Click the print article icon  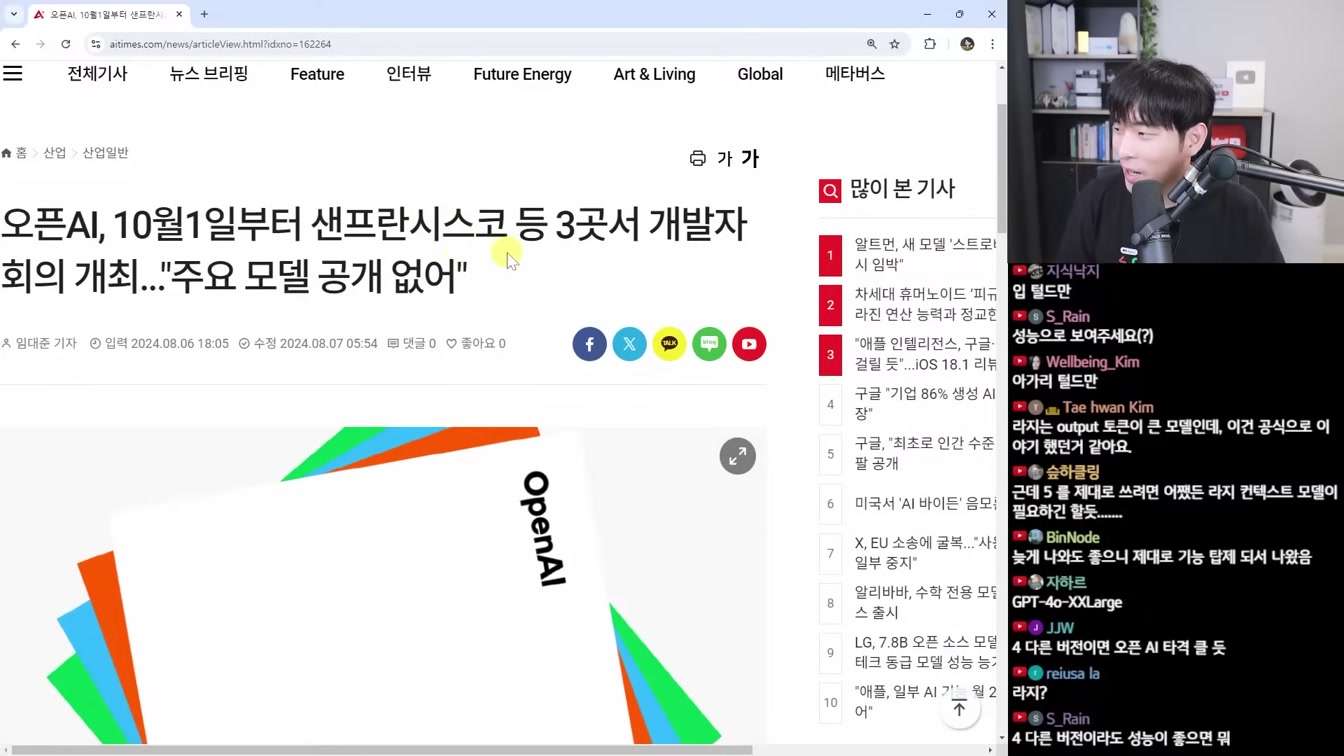(698, 159)
